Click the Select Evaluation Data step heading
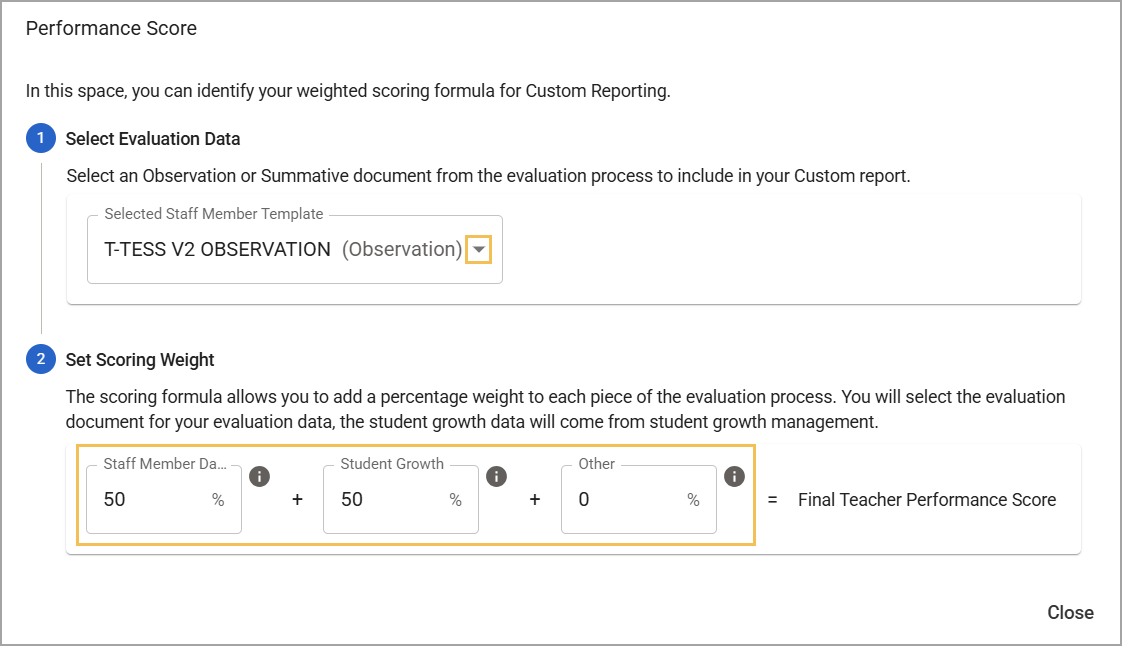Image resolution: width=1122 pixels, height=646 pixels. coord(153,139)
